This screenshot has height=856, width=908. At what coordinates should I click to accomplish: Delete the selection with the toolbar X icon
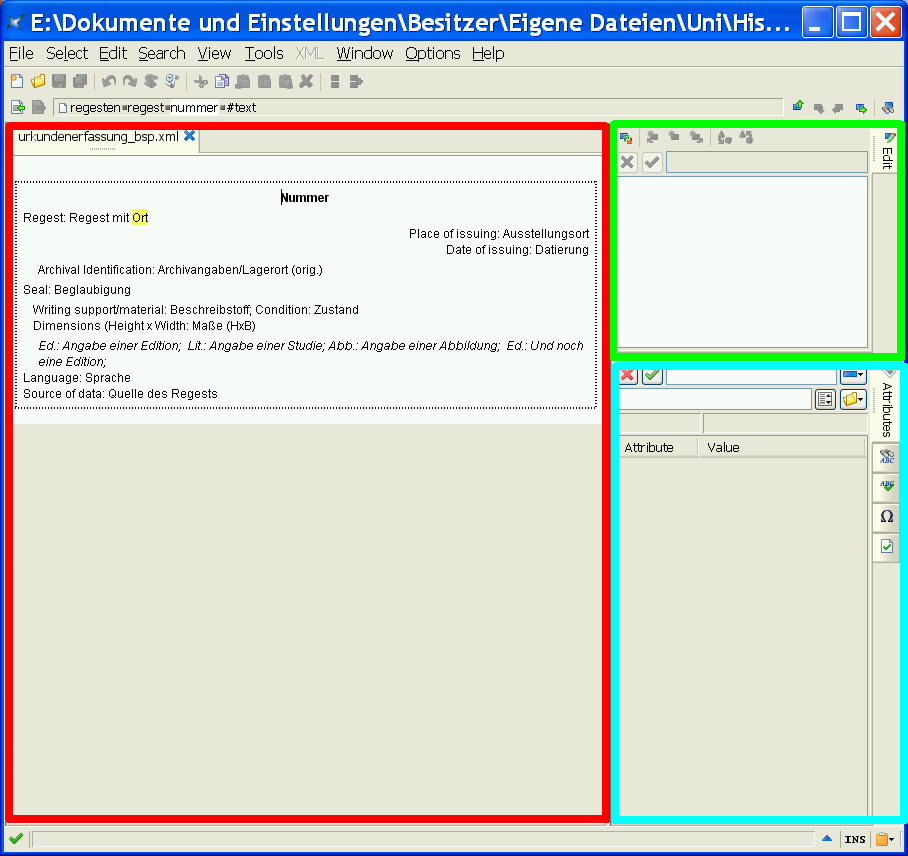tap(306, 82)
